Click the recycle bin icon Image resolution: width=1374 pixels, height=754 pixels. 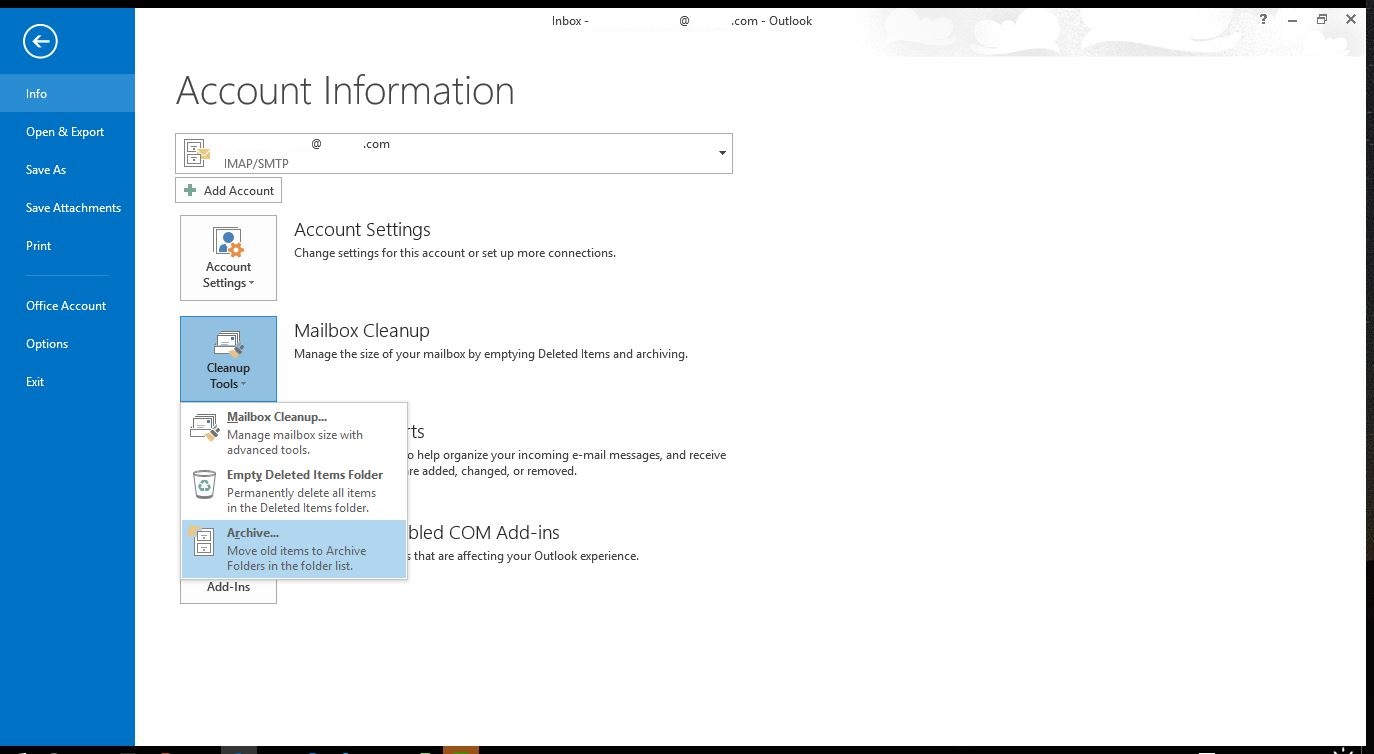(x=204, y=485)
